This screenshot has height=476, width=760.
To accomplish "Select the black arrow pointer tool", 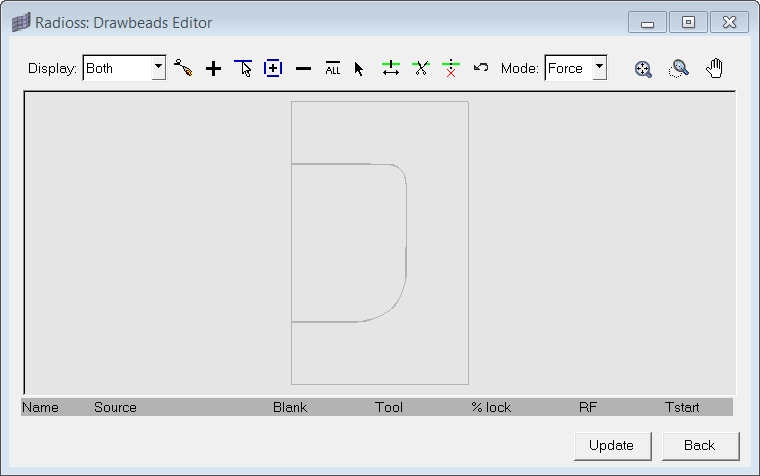I will 359,69.
